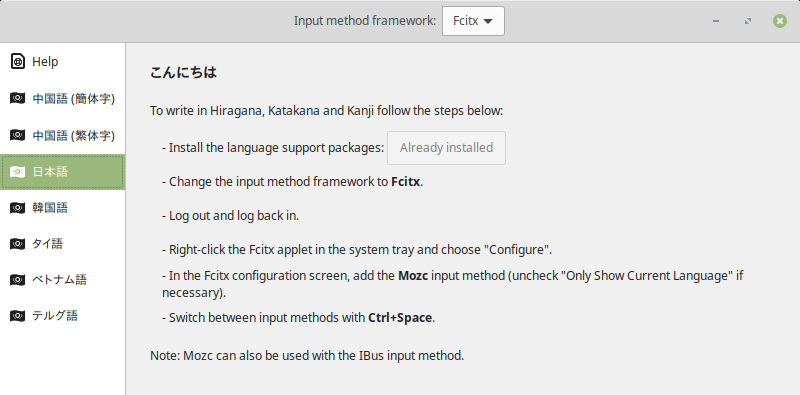Click flag icon beside 中国語 (簡体字)
800x395 pixels.
[x=17, y=98]
